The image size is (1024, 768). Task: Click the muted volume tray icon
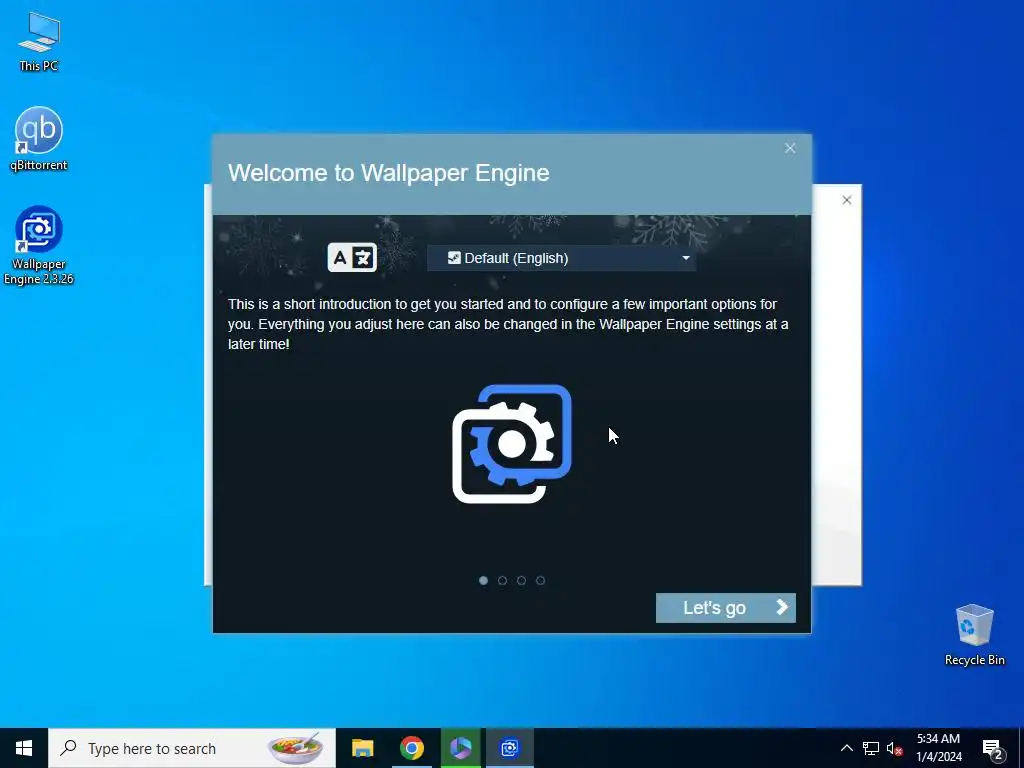pos(895,748)
